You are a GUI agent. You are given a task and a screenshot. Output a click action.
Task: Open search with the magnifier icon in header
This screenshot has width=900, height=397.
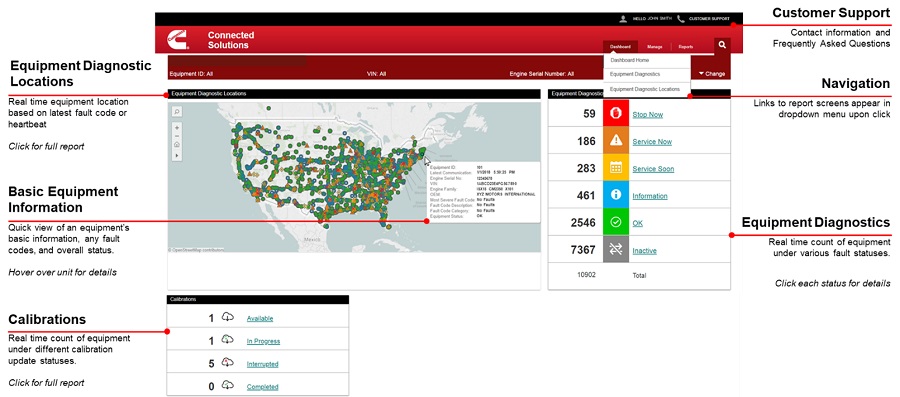pos(722,45)
